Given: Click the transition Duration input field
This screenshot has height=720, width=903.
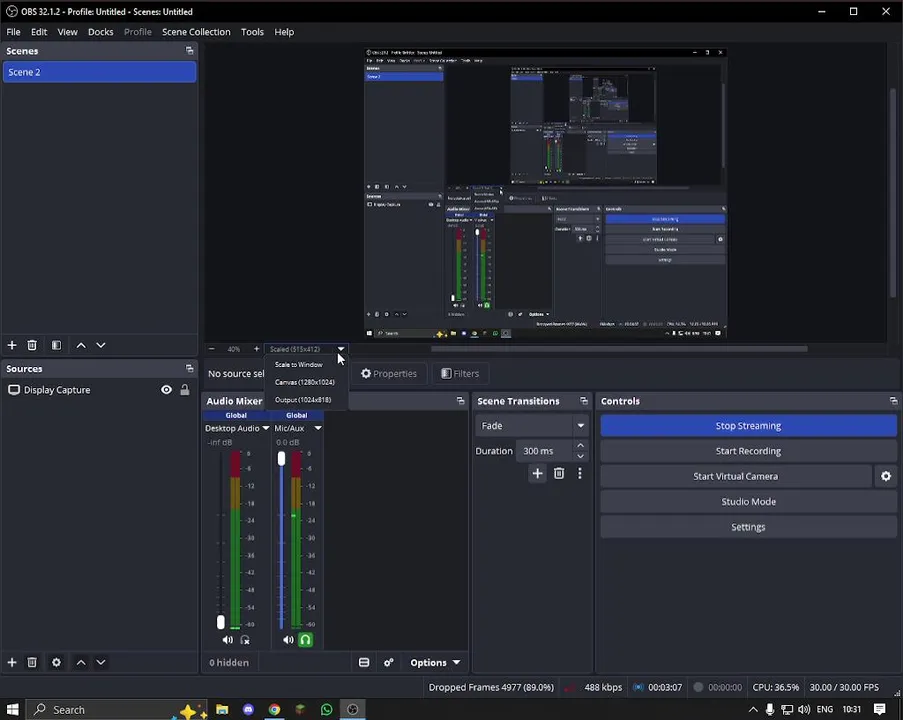Looking at the screenshot, I should [x=544, y=451].
